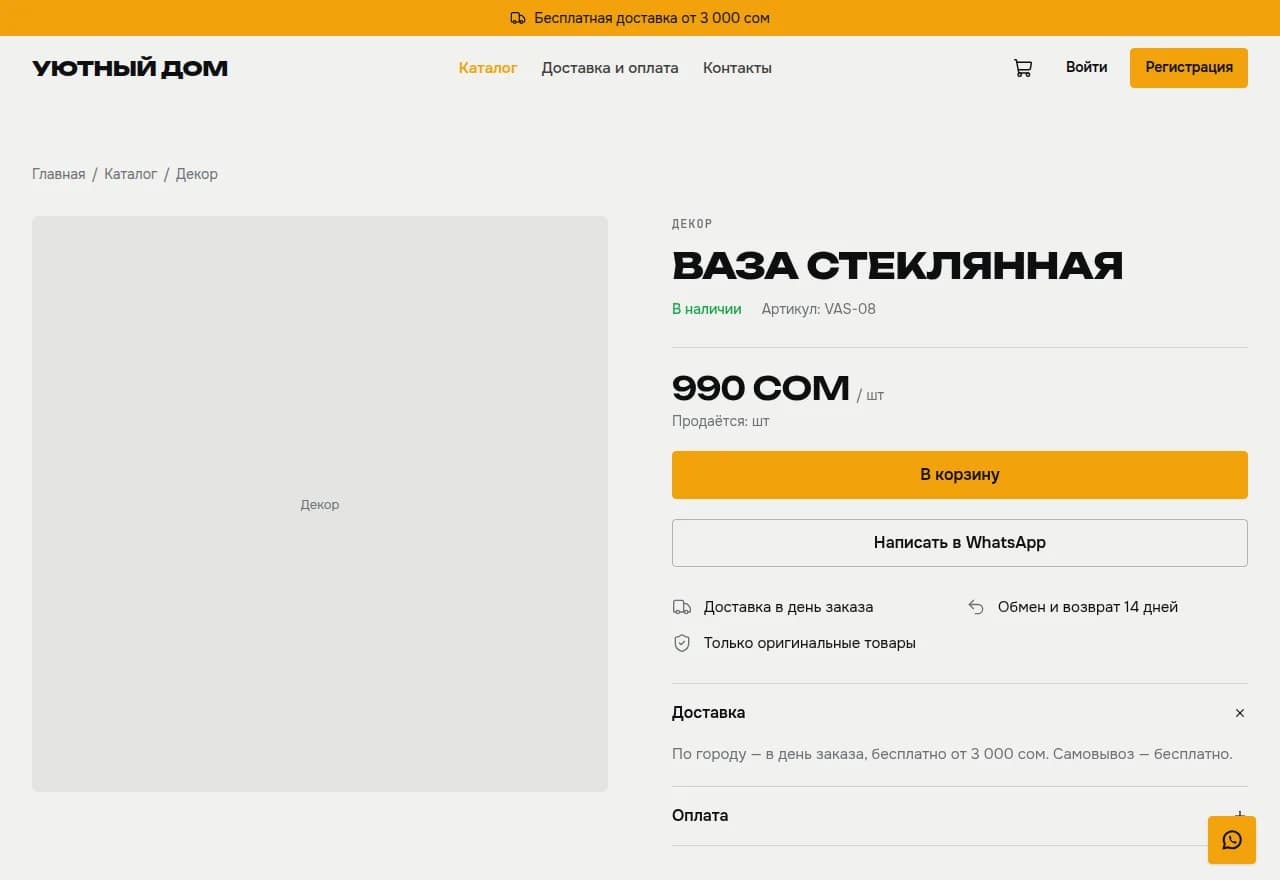Add the vase with 'В корзину' button

(x=960, y=475)
